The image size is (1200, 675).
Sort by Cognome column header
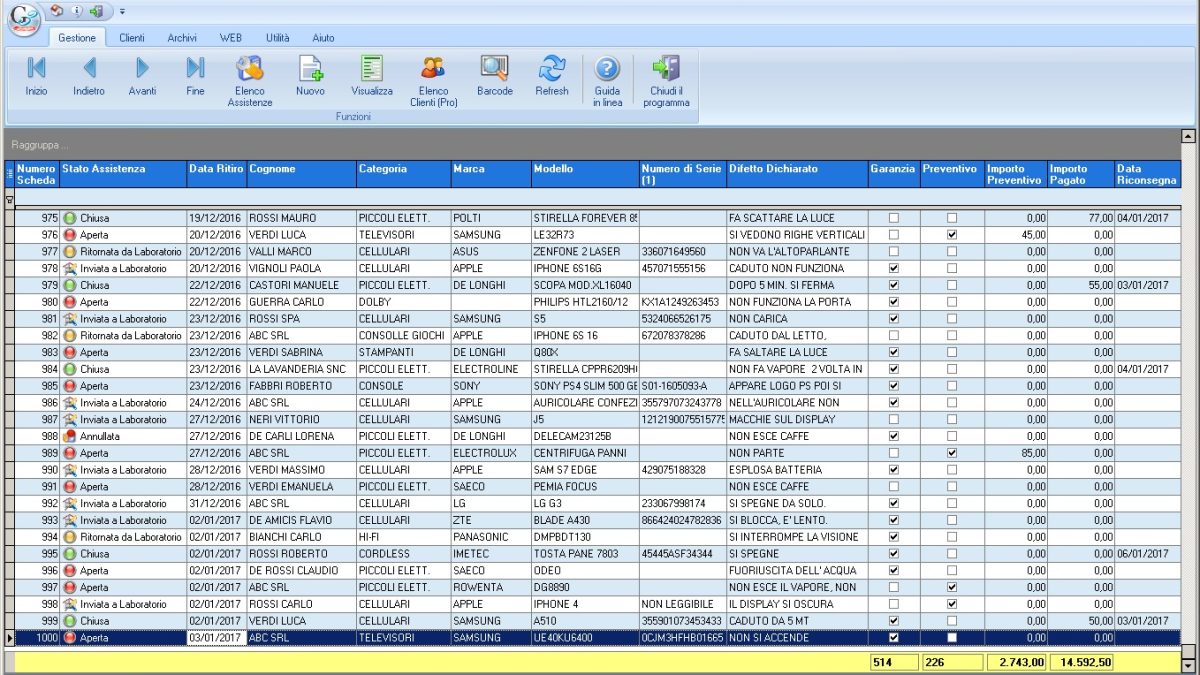tap(301, 174)
